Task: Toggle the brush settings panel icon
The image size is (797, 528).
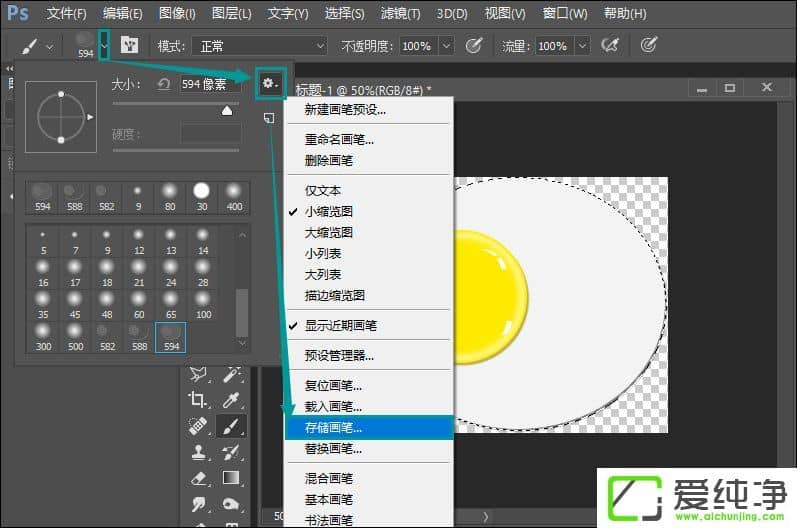Action: tap(129, 46)
